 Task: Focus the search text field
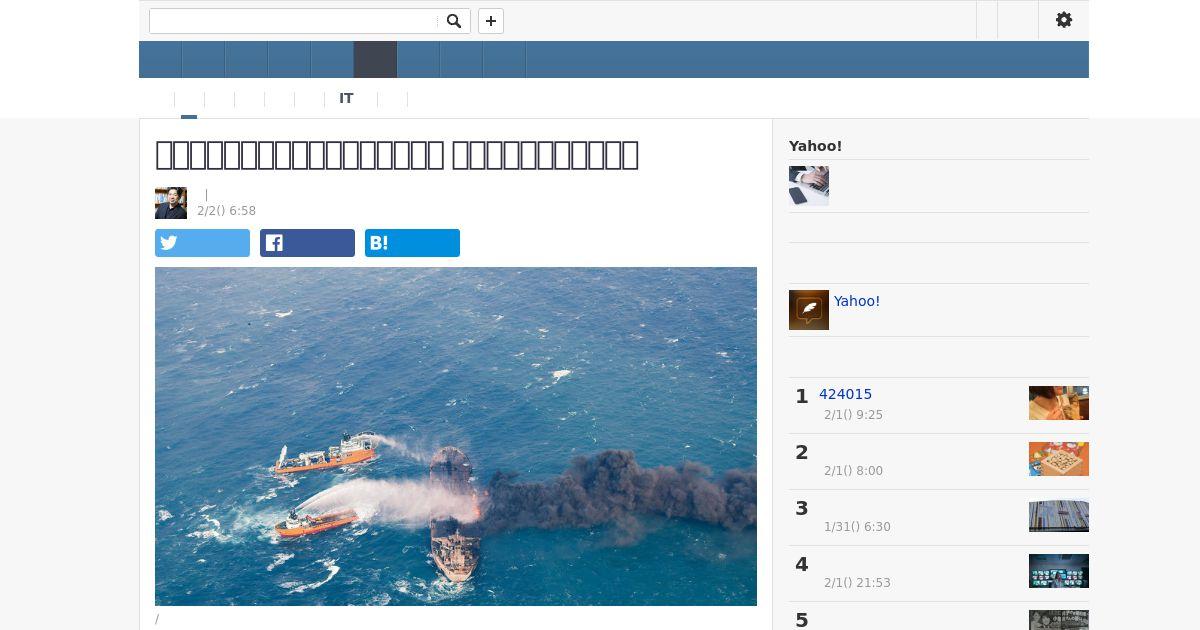295,21
